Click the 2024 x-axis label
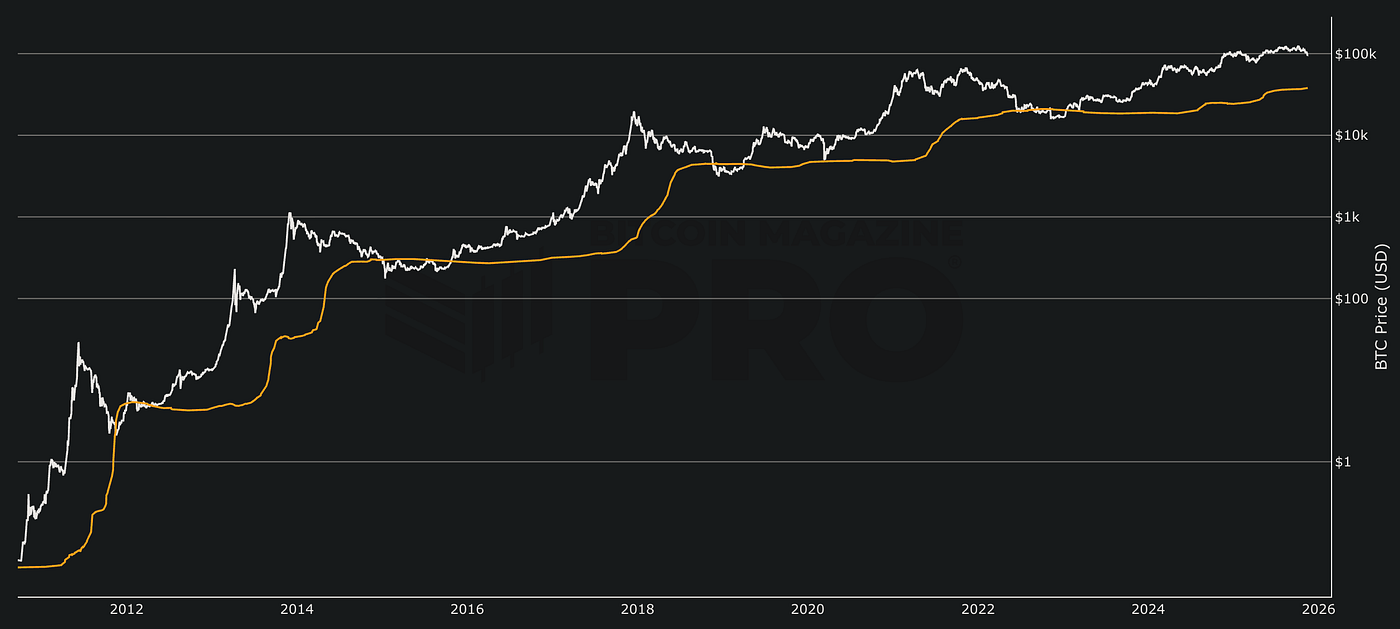Viewport: 1400px width, 629px height. (x=1148, y=608)
